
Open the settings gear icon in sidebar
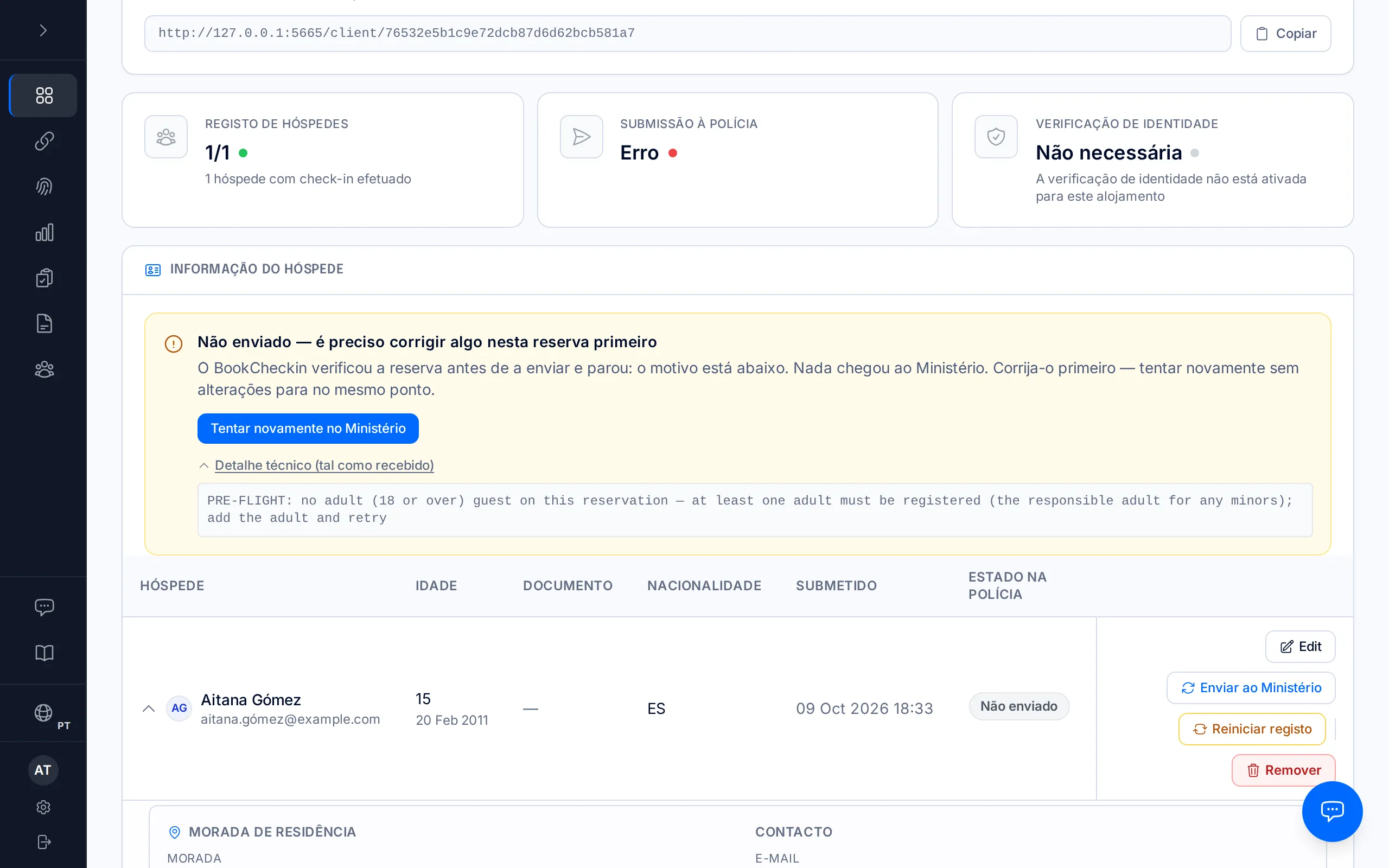coord(43,807)
